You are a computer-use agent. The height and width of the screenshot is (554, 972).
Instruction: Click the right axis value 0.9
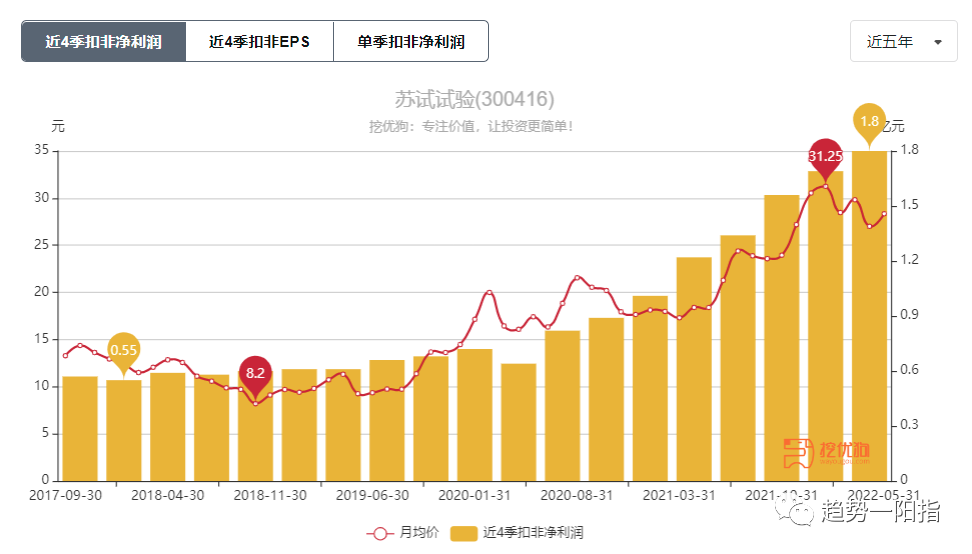pos(909,315)
